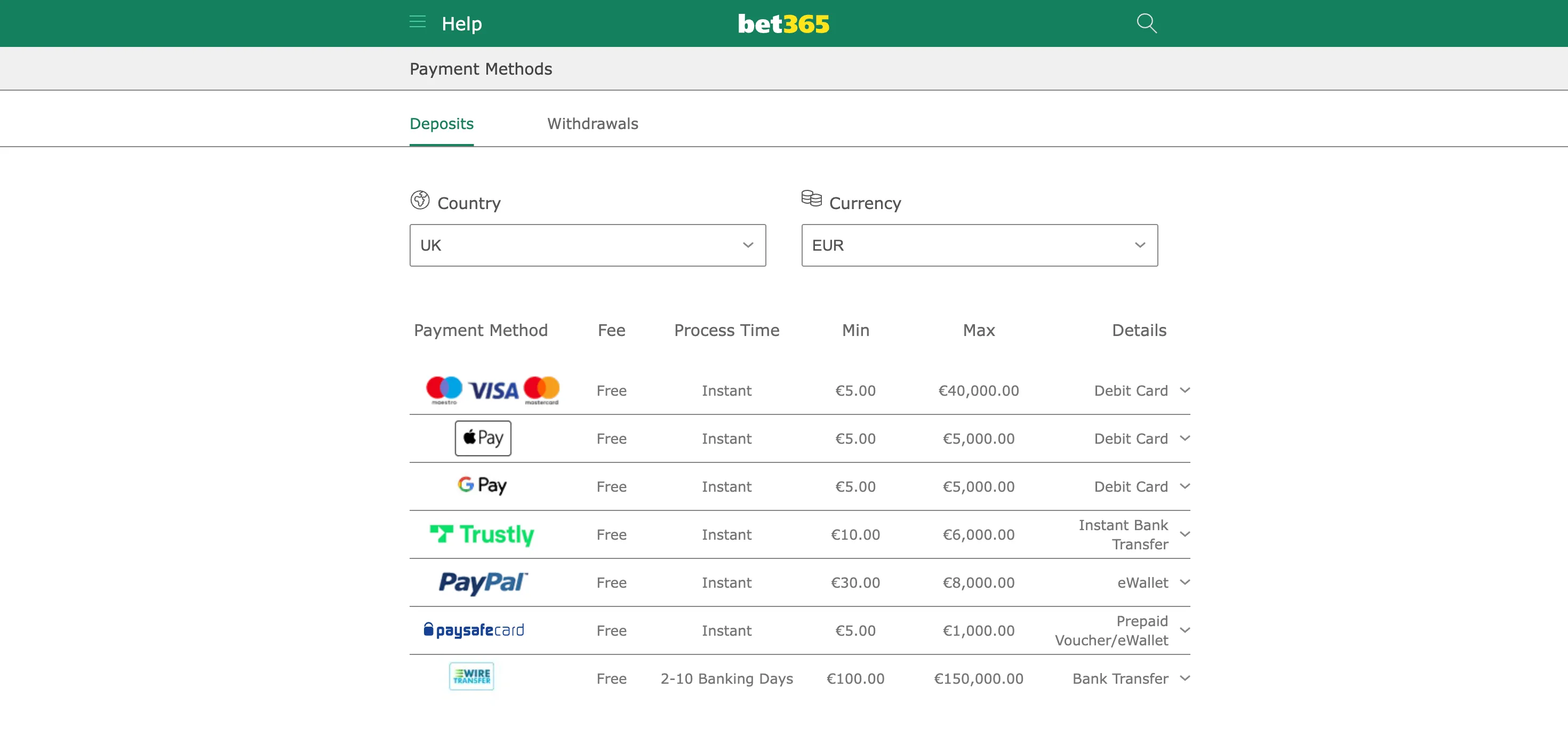Click the €5,000.00 Apple Pay maximum
This screenshot has height=752, width=1568.
(978, 438)
